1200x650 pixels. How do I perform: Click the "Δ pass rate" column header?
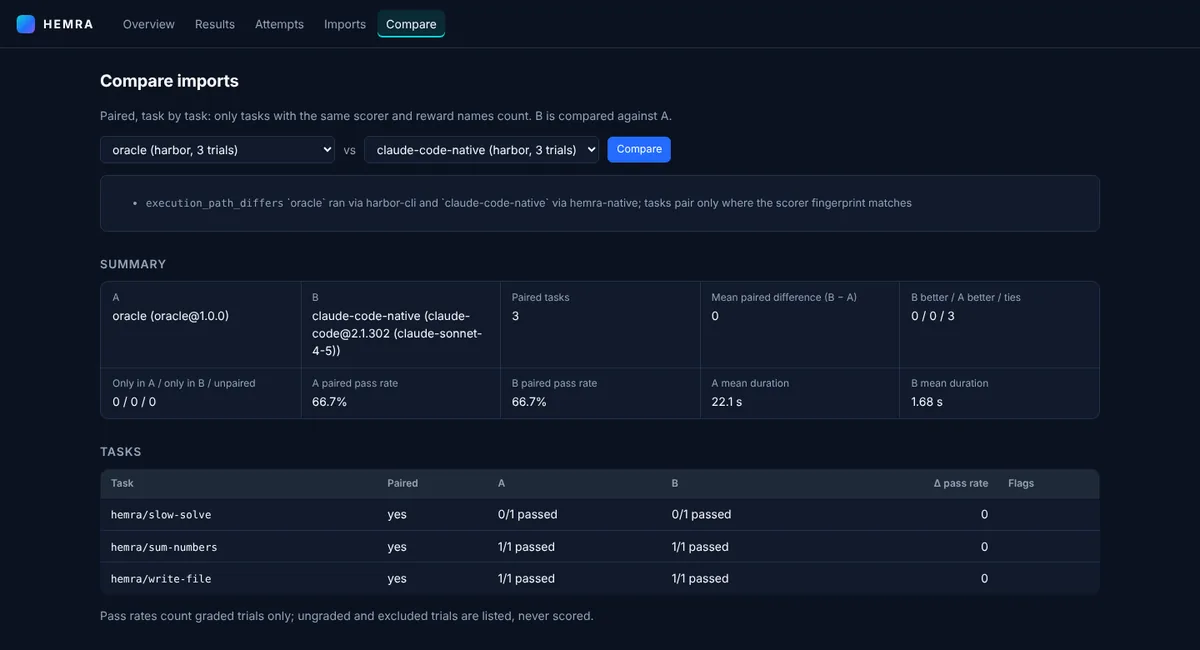[961, 483]
